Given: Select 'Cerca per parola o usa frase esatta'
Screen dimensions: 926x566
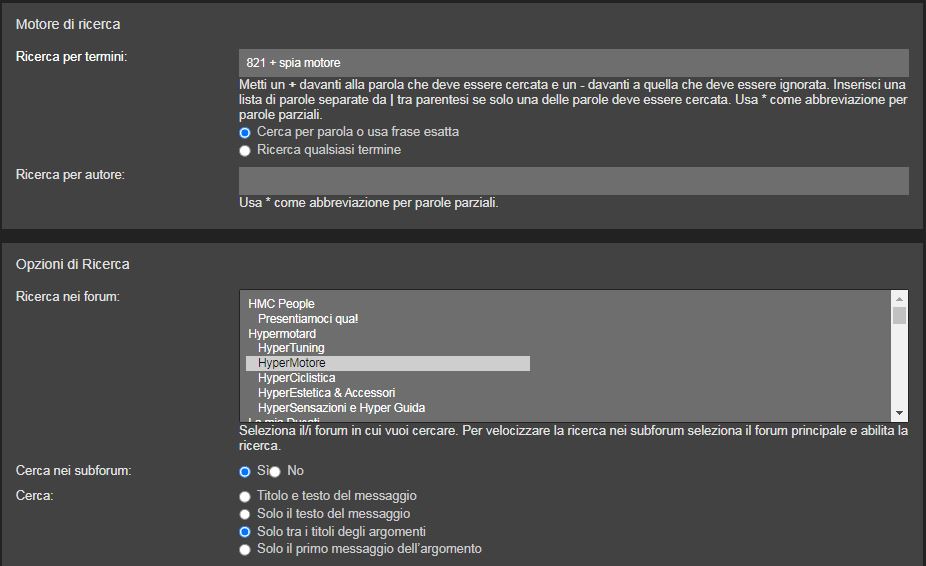Looking at the screenshot, I should [x=245, y=132].
